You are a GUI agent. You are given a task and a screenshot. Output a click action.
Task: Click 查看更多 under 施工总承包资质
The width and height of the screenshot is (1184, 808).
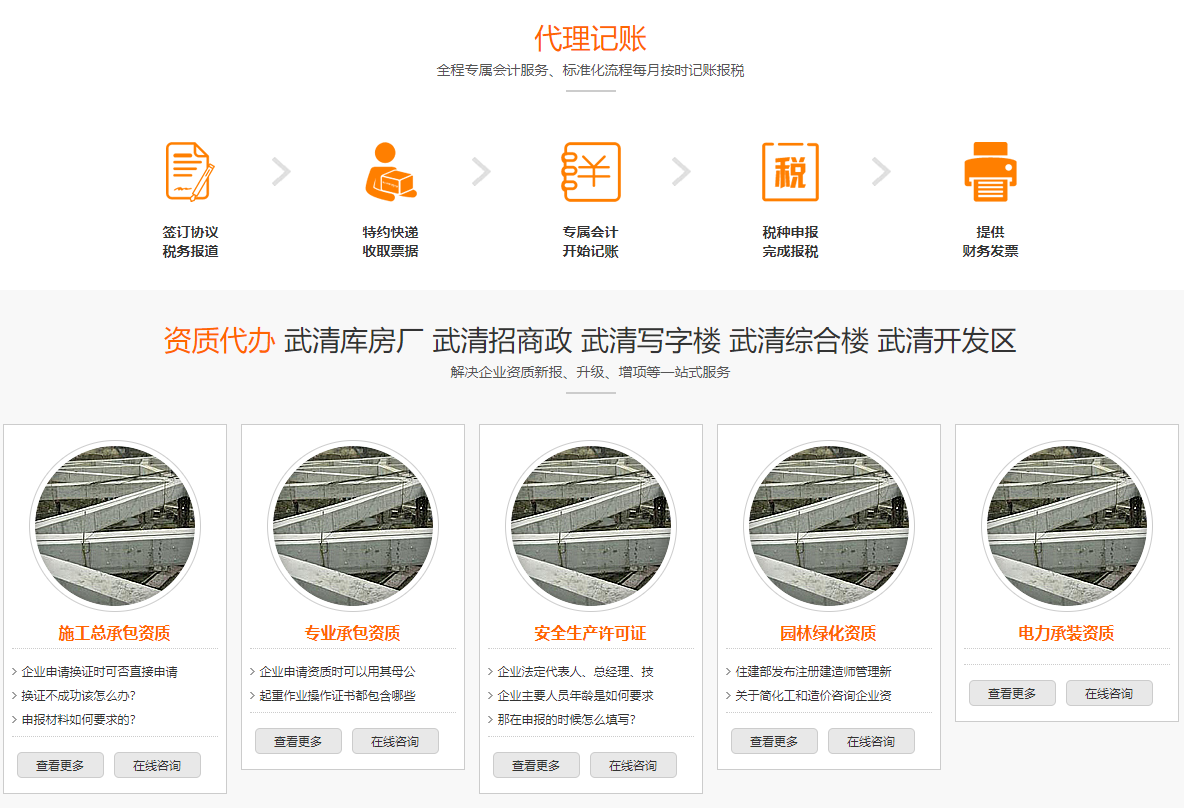point(60,765)
